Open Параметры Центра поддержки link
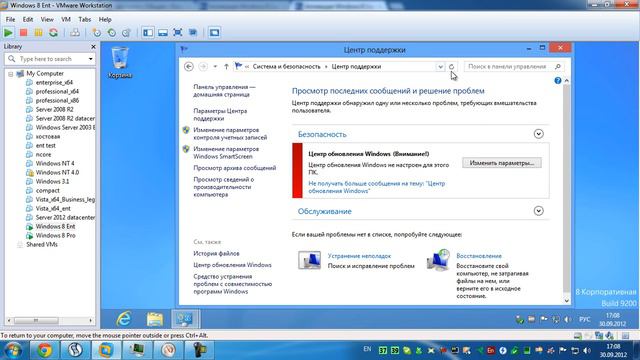 point(220,115)
